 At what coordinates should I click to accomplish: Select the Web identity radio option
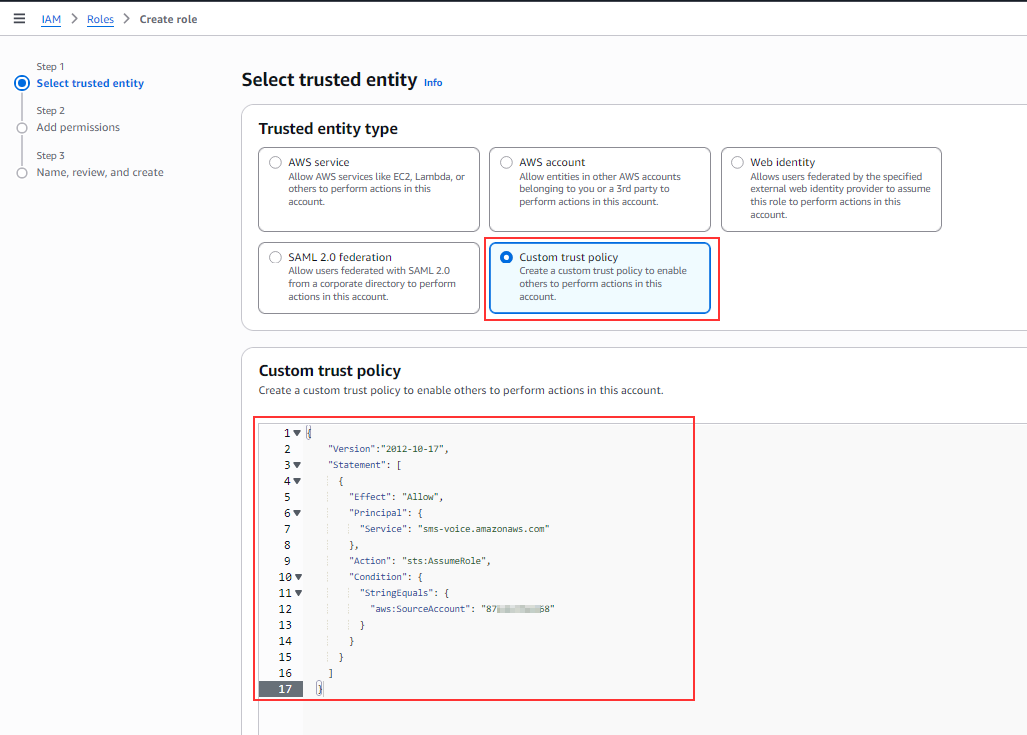tap(737, 162)
